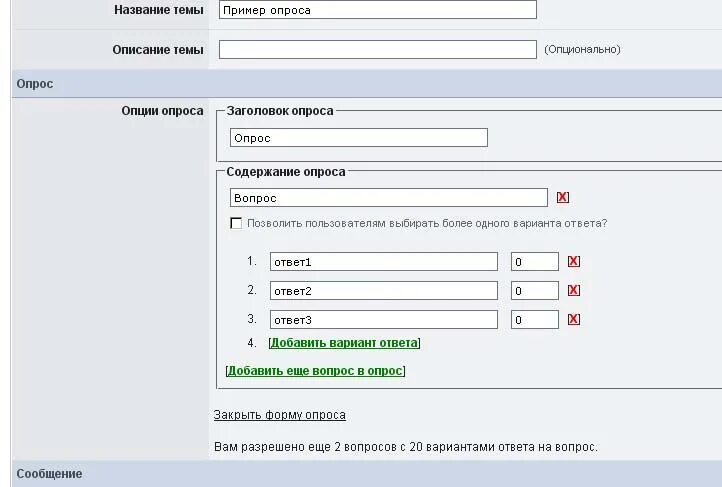This screenshot has height=487, width=722.
Task: Click «Добавить вариант ответа» link
Action: point(344,343)
